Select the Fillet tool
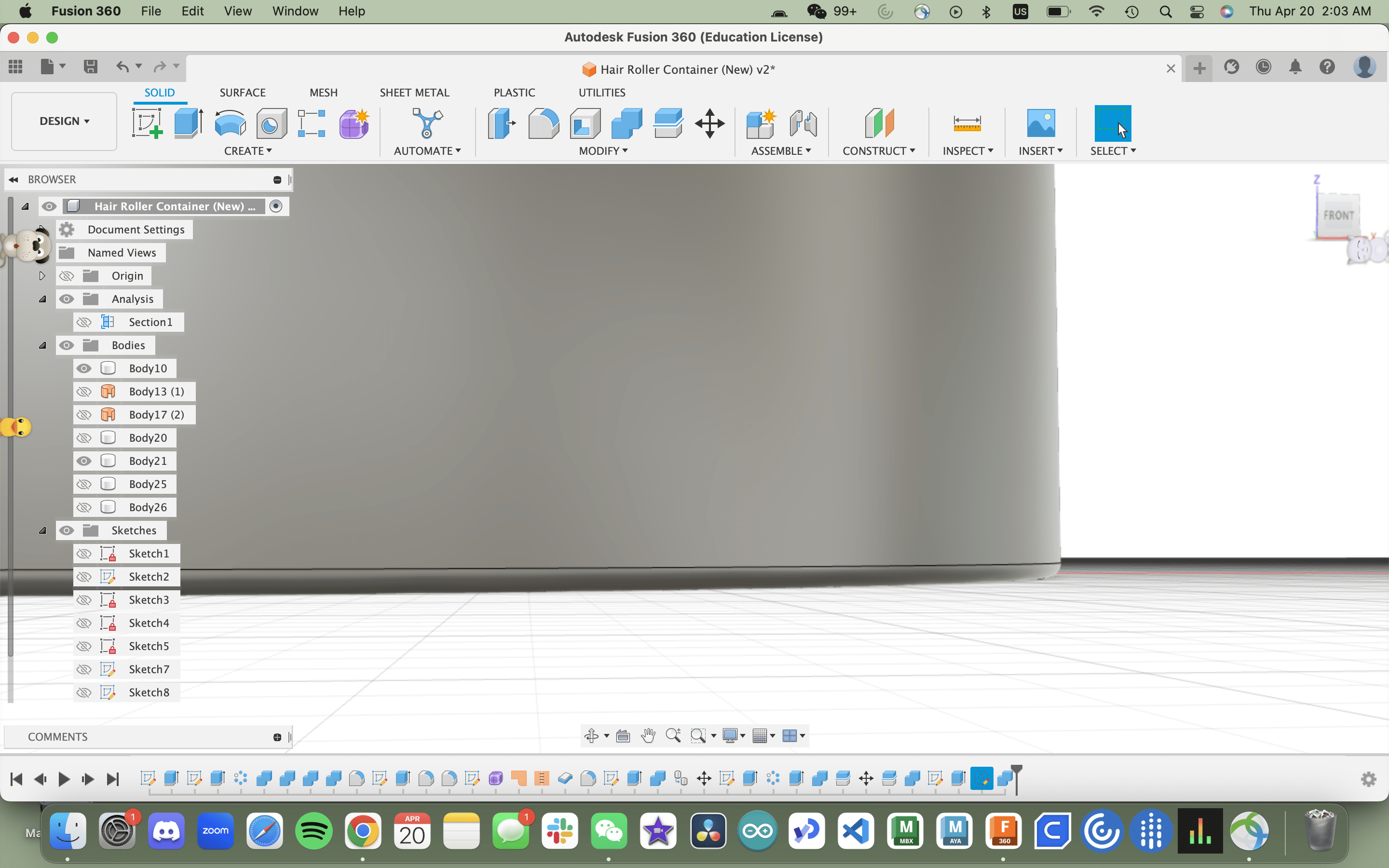Screen dimensions: 1389x868 click(543, 123)
